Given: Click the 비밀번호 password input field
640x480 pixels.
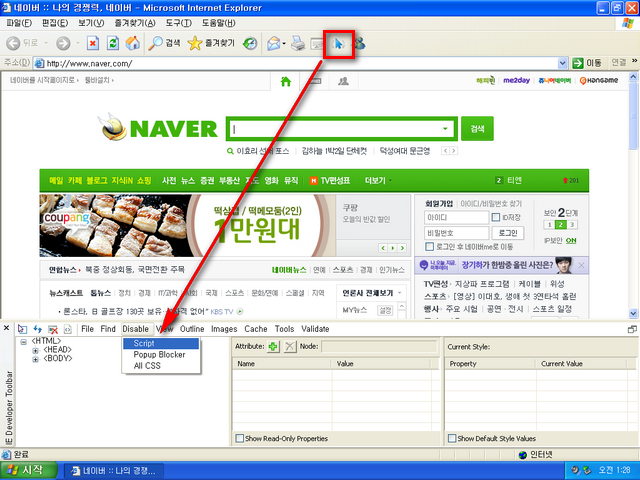Looking at the screenshot, I should (456, 233).
